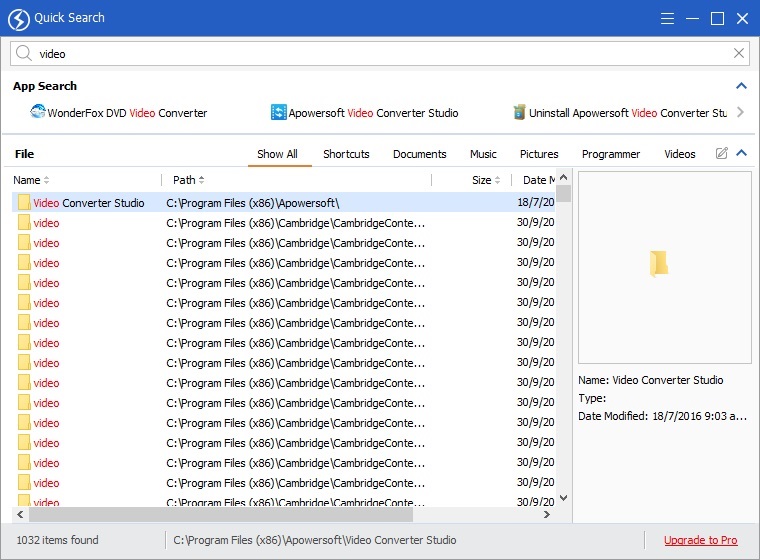This screenshot has height=560, width=760.
Task: Open the hamburger menu in title bar
Action: (667, 18)
